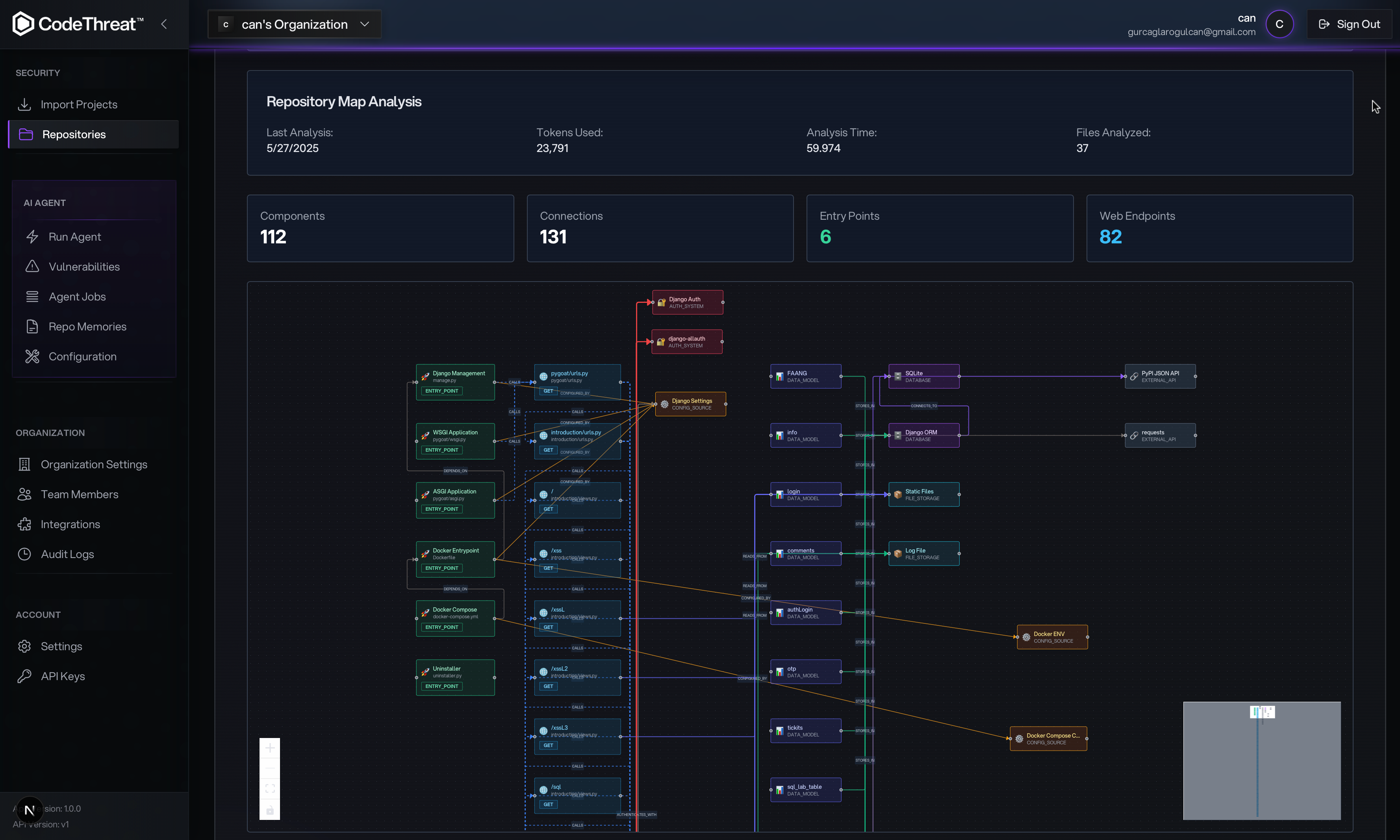Select the Django Management entry point node
Viewport: 1400px width, 840px height.
point(456,382)
